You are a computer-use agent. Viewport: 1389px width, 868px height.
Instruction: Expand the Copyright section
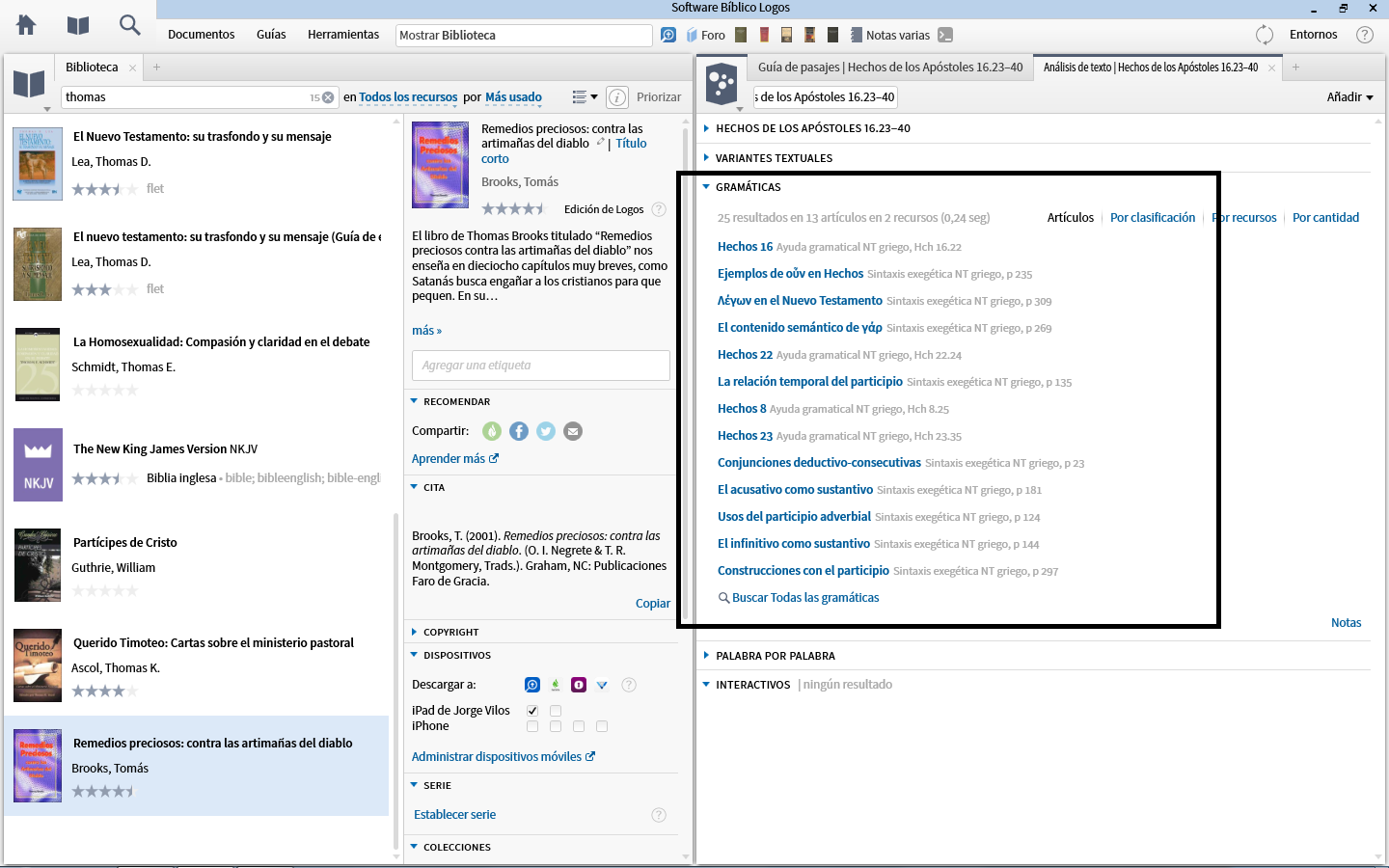tap(415, 633)
